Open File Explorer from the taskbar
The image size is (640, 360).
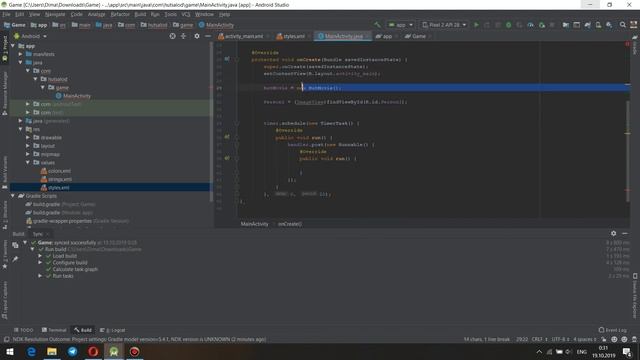[52, 351]
